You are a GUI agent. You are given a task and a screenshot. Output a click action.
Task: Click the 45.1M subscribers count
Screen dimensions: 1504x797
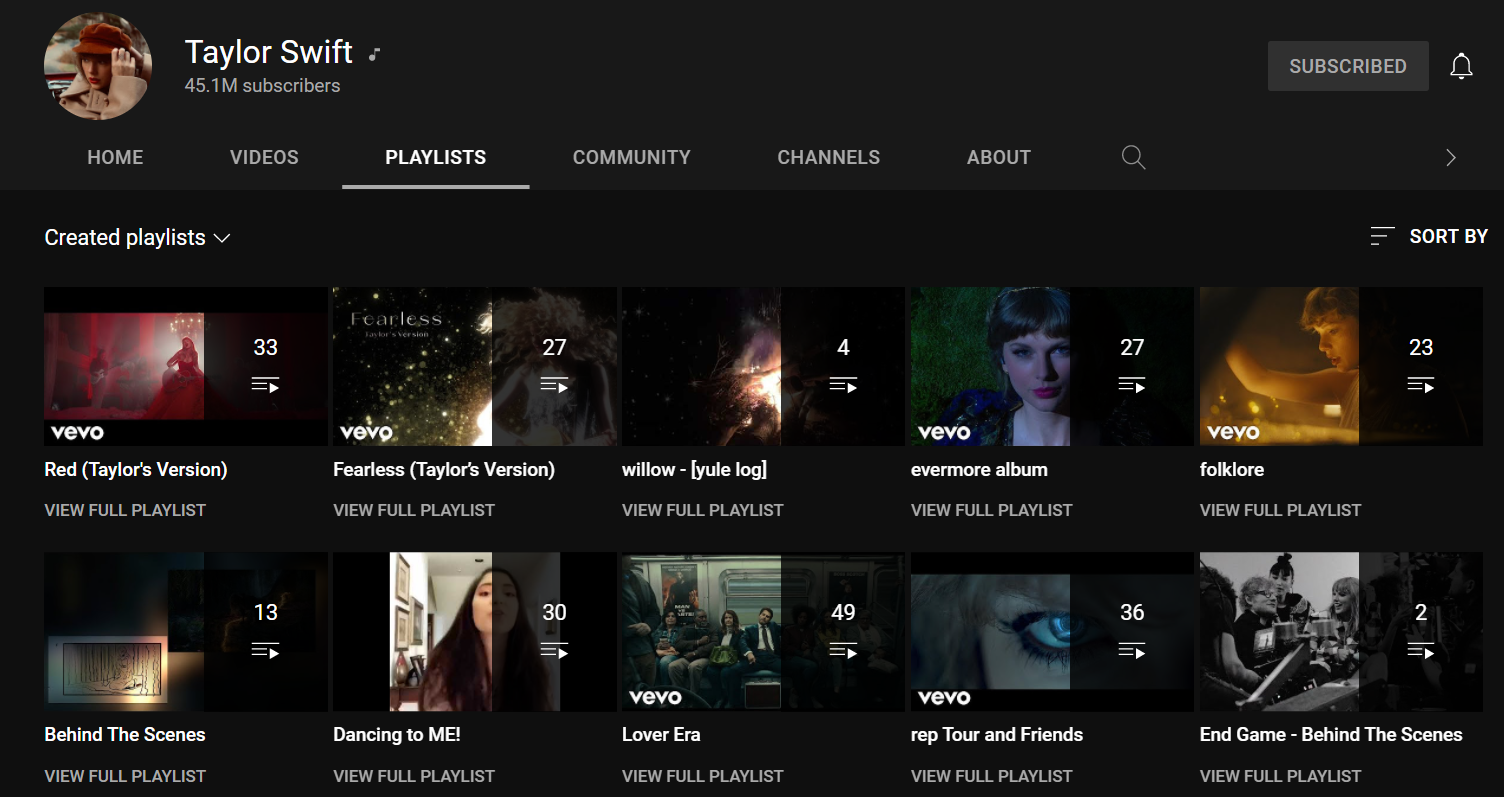pos(262,86)
